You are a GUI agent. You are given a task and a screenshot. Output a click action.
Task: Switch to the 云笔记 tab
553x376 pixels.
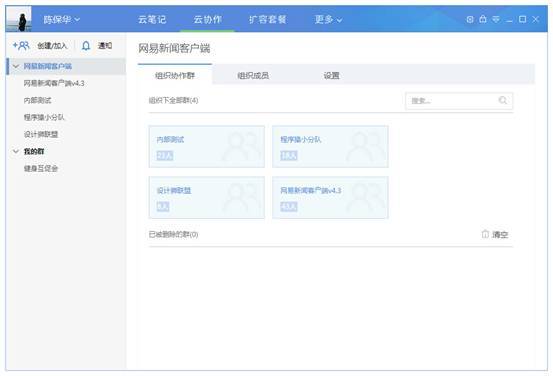152,19
